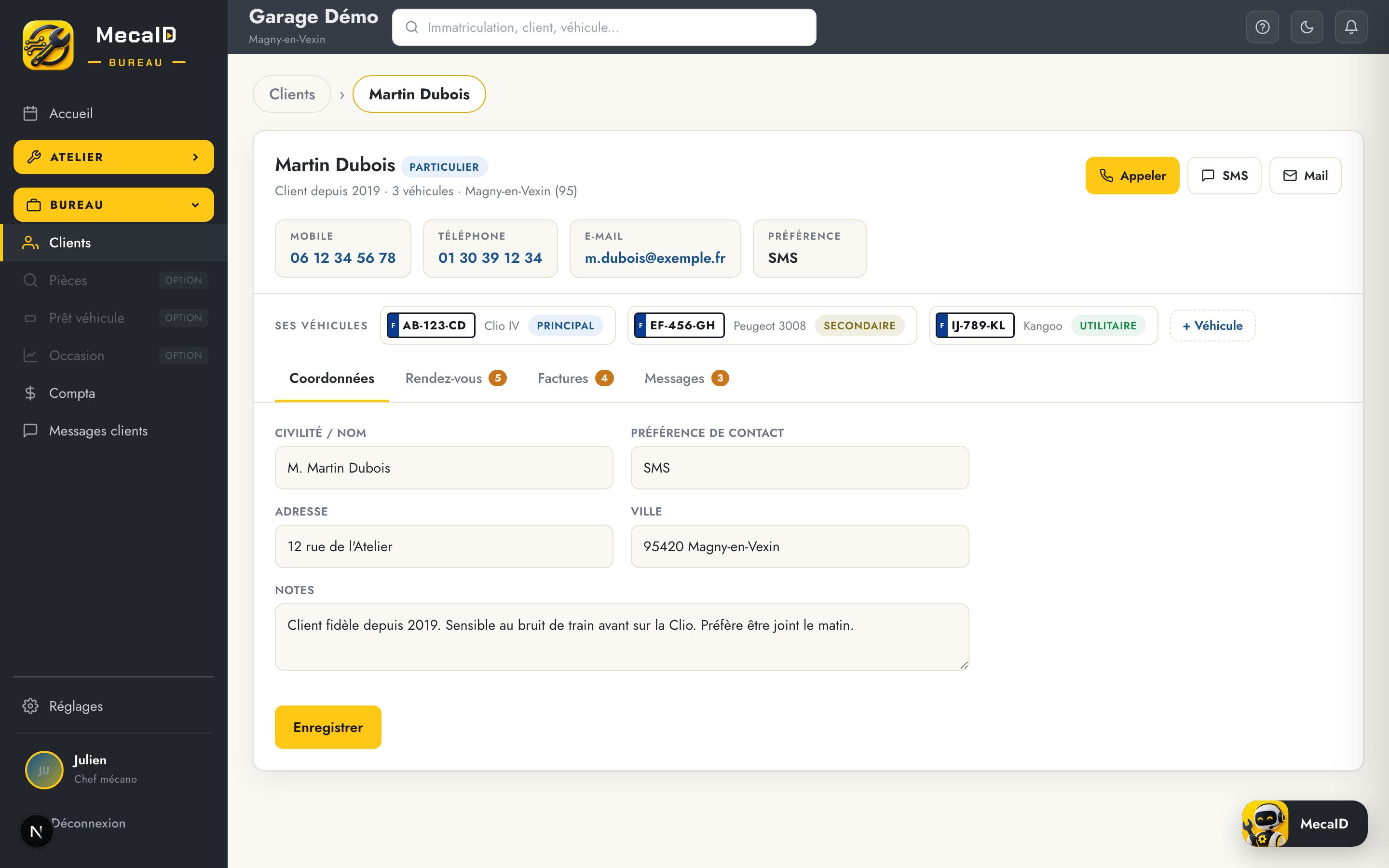
Task: Click the Pièces magnifier icon
Action: [x=30, y=280]
